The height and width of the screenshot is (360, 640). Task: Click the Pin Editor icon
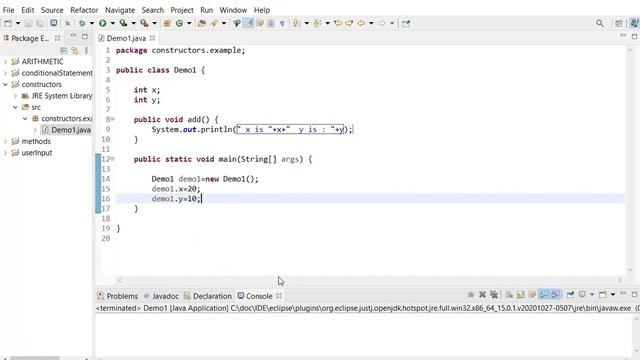pyautogui.click(x=406, y=23)
